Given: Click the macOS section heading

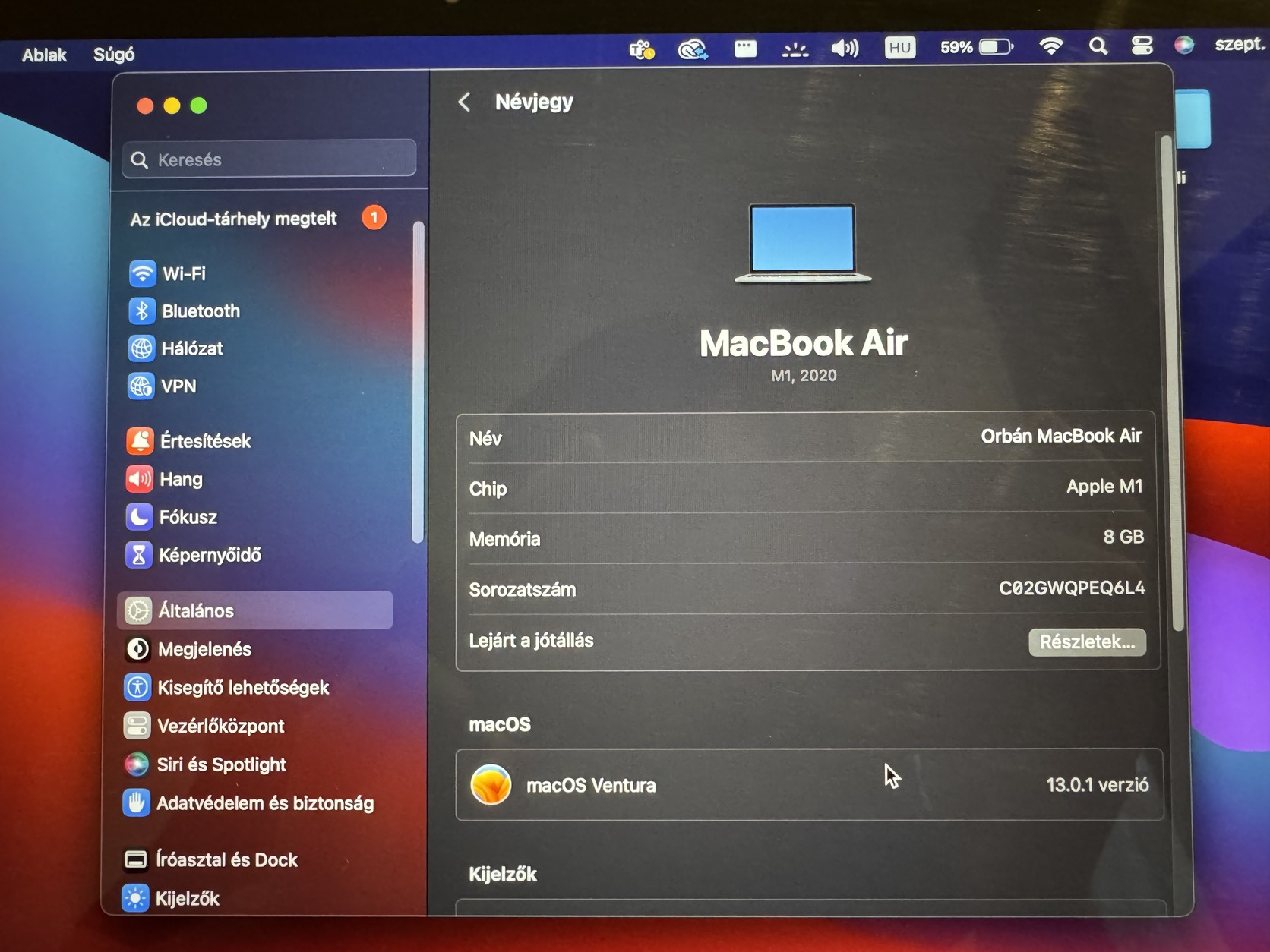Looking at the screenshot, I should [x=500, y=724].
